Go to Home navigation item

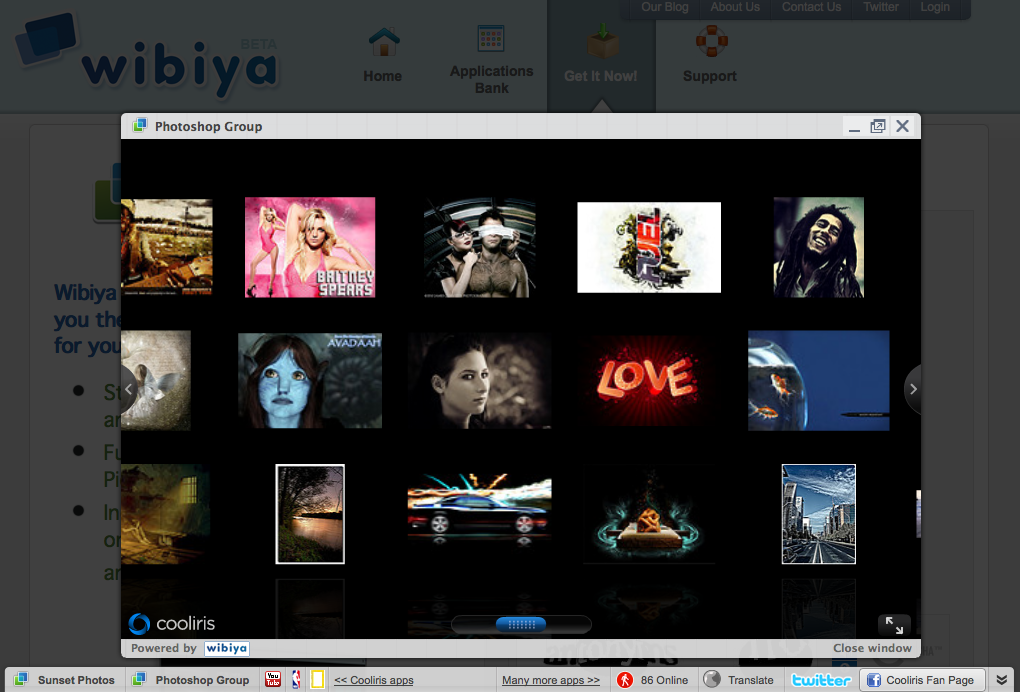[x=382, y=55]
